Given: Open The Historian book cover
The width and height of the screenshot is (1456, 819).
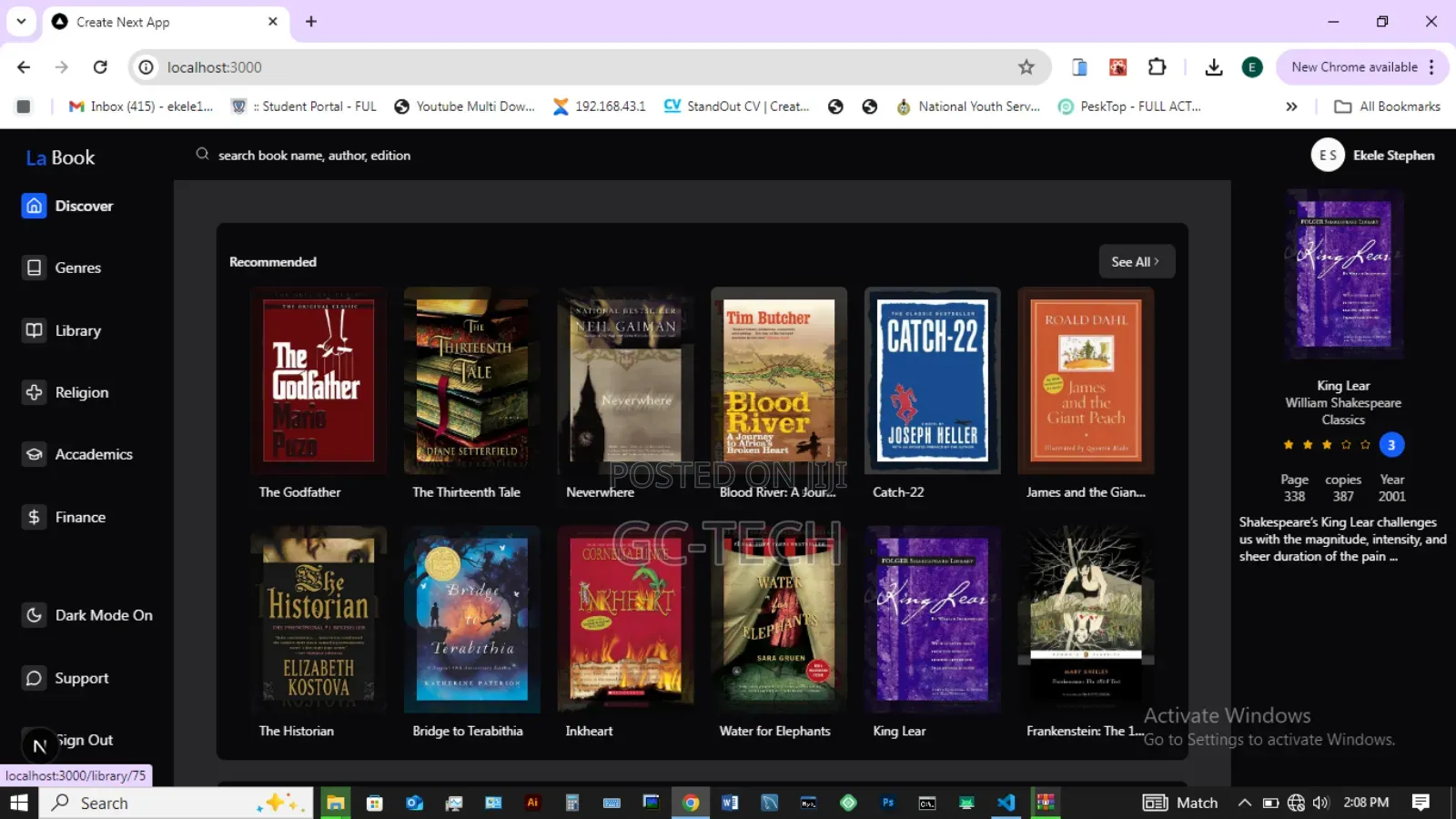Looking at the screenshot, I should [318, 620].
